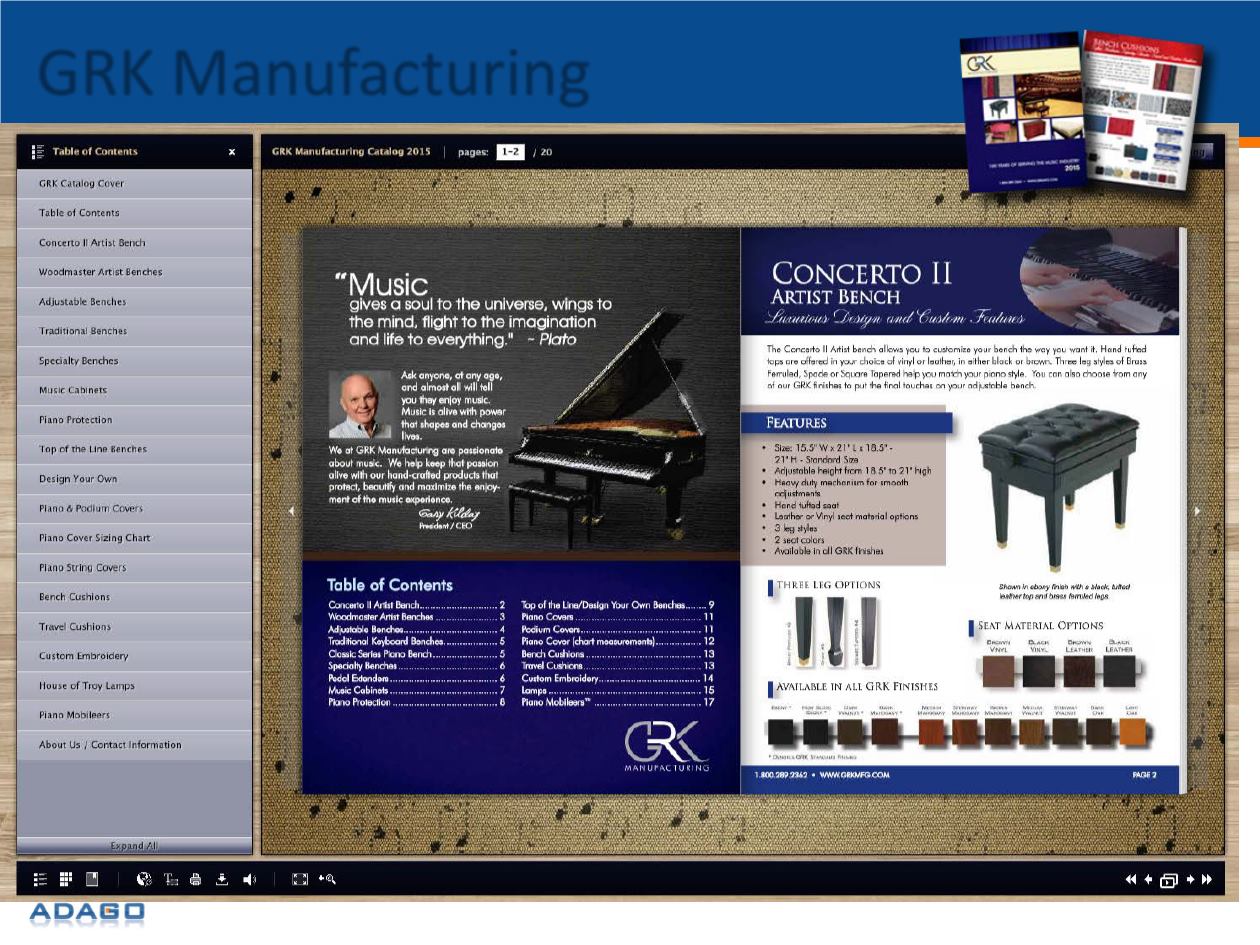Viewport: 1260px width, 945px height.
Task: Open the bookmarks panel icon
Action: [x=92, y=879]
